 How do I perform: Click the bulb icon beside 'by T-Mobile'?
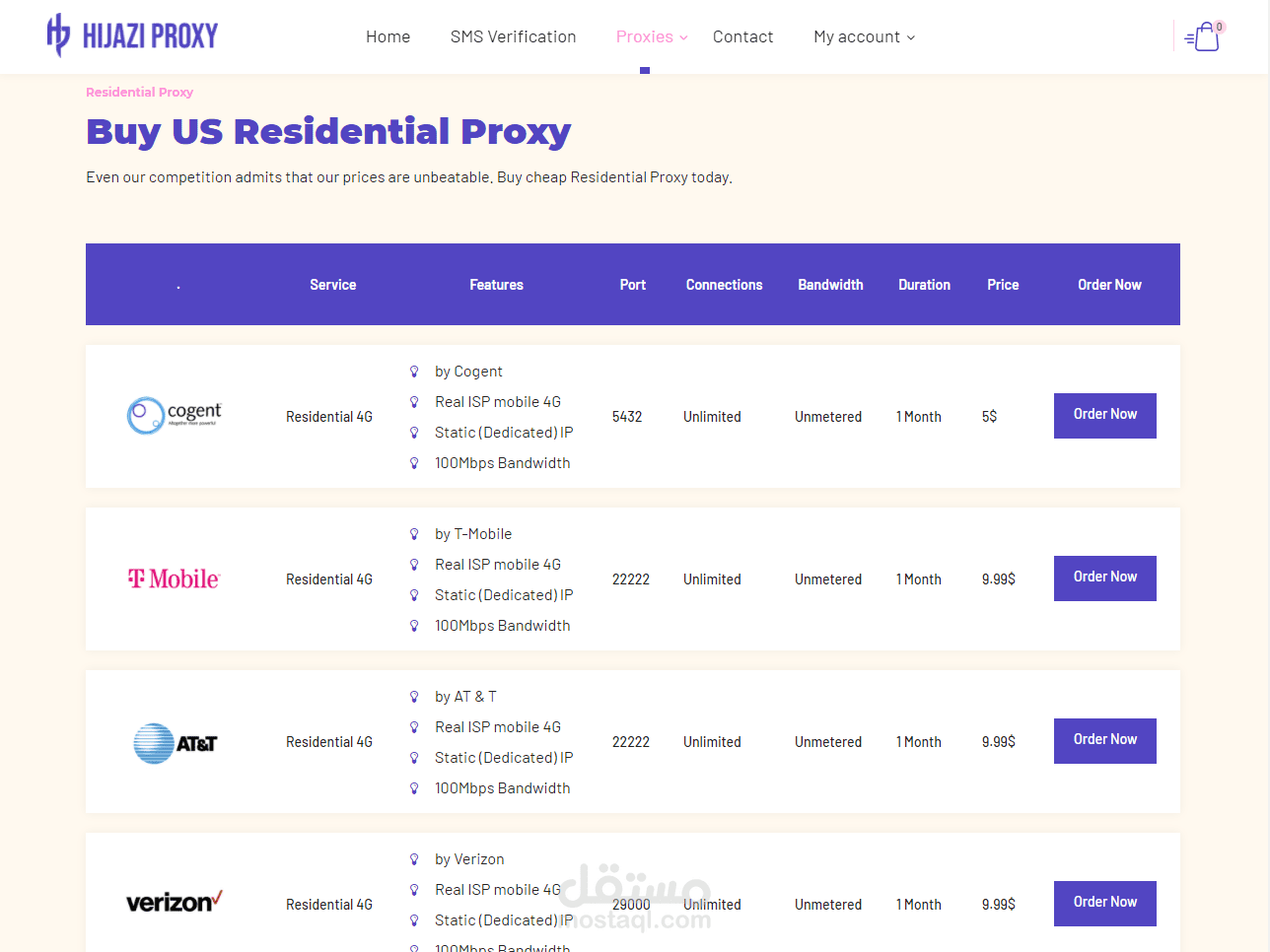[x=414, y=534]
